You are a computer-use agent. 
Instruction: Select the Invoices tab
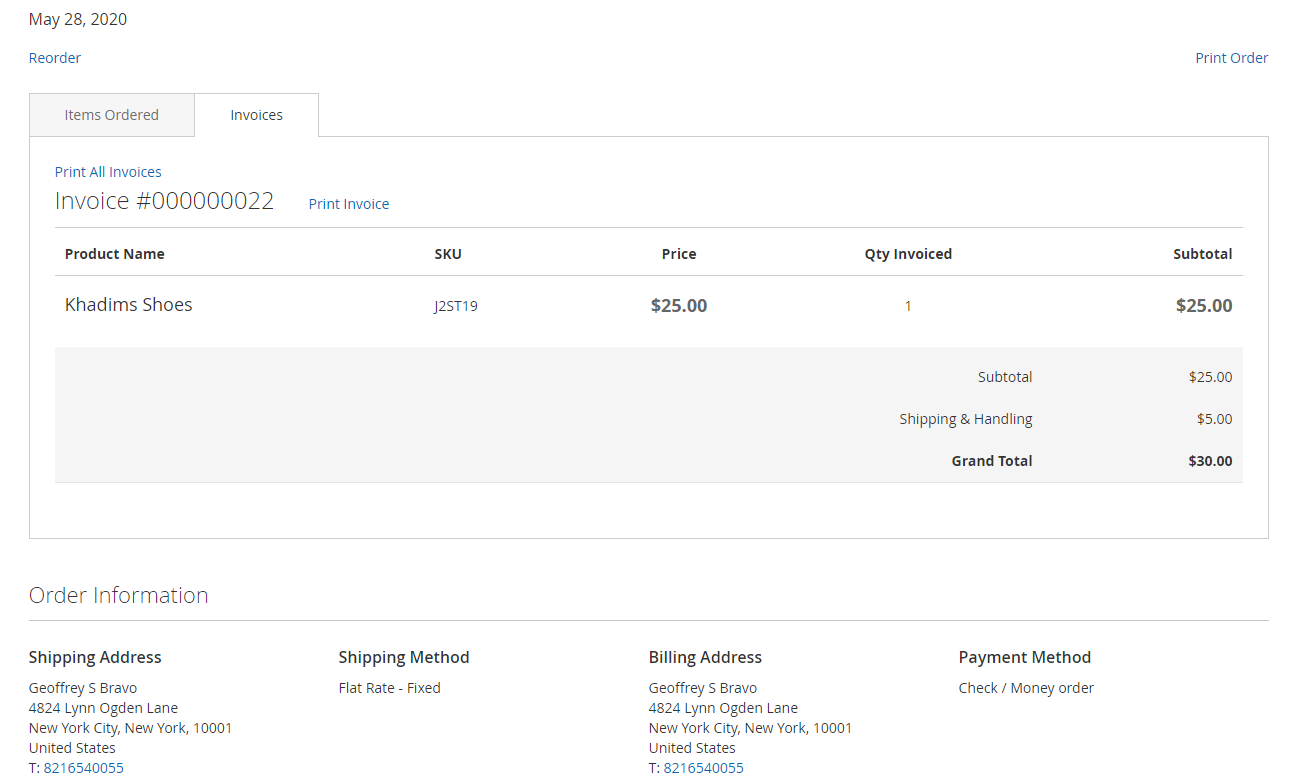[256, 115]
